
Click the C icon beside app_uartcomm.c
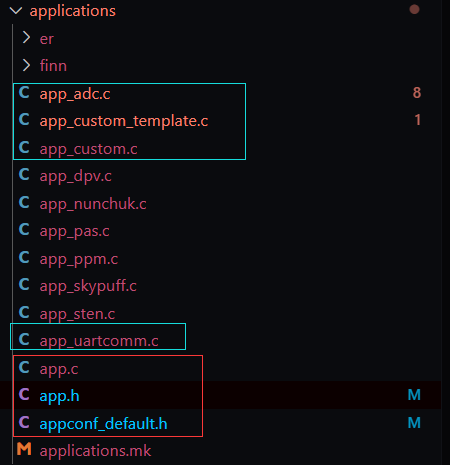pos(24,340)
